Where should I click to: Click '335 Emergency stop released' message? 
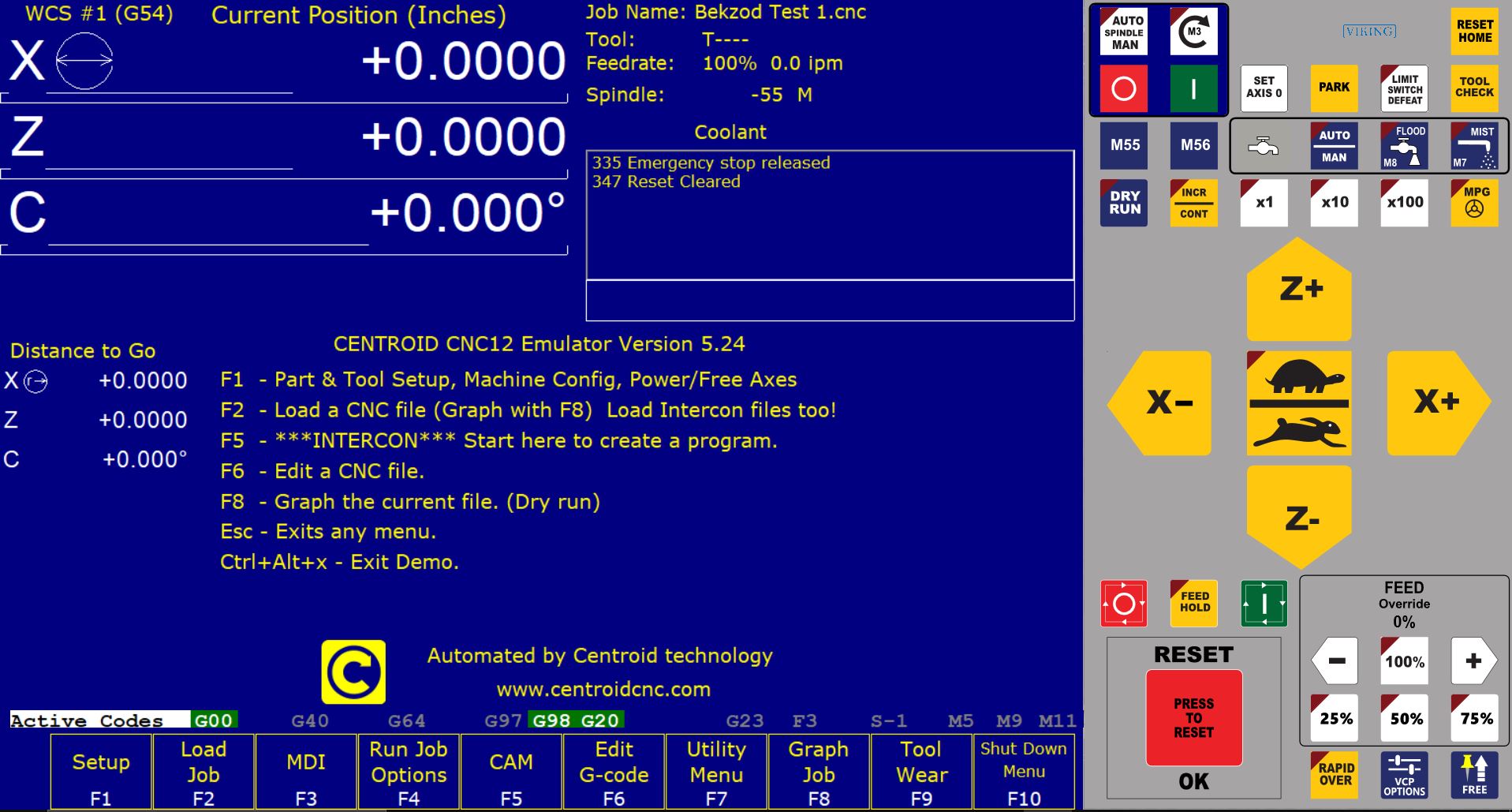711,163
